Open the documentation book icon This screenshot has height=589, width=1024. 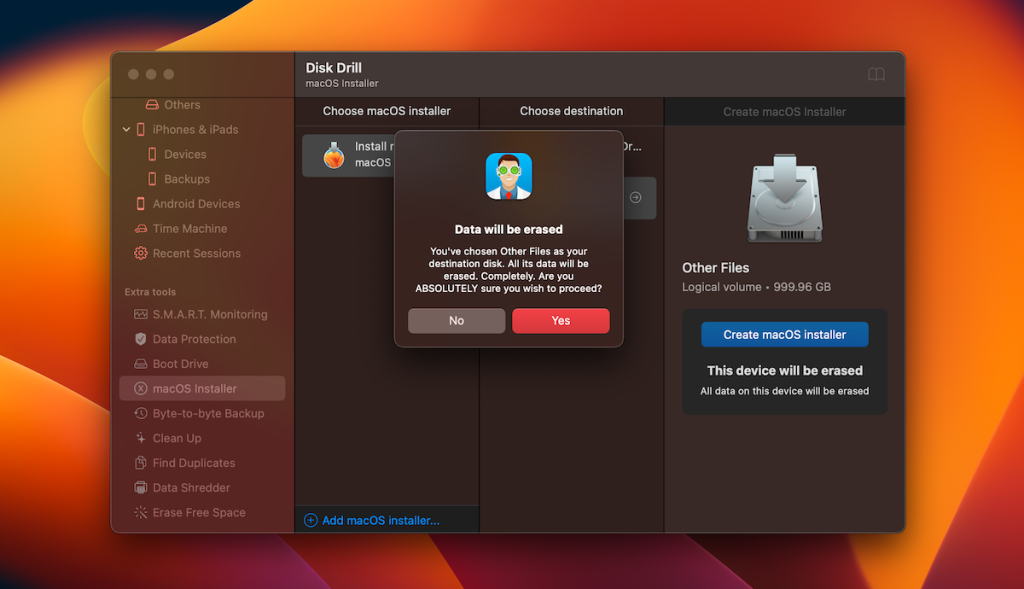(876, 74)
